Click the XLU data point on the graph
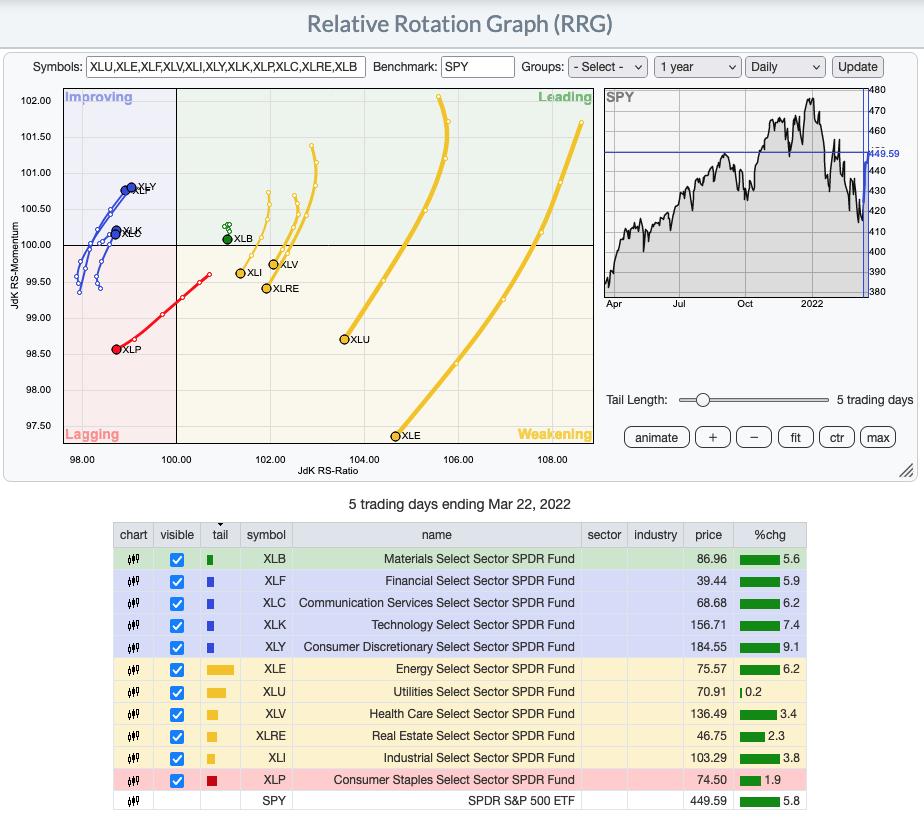 coord(345,340)
